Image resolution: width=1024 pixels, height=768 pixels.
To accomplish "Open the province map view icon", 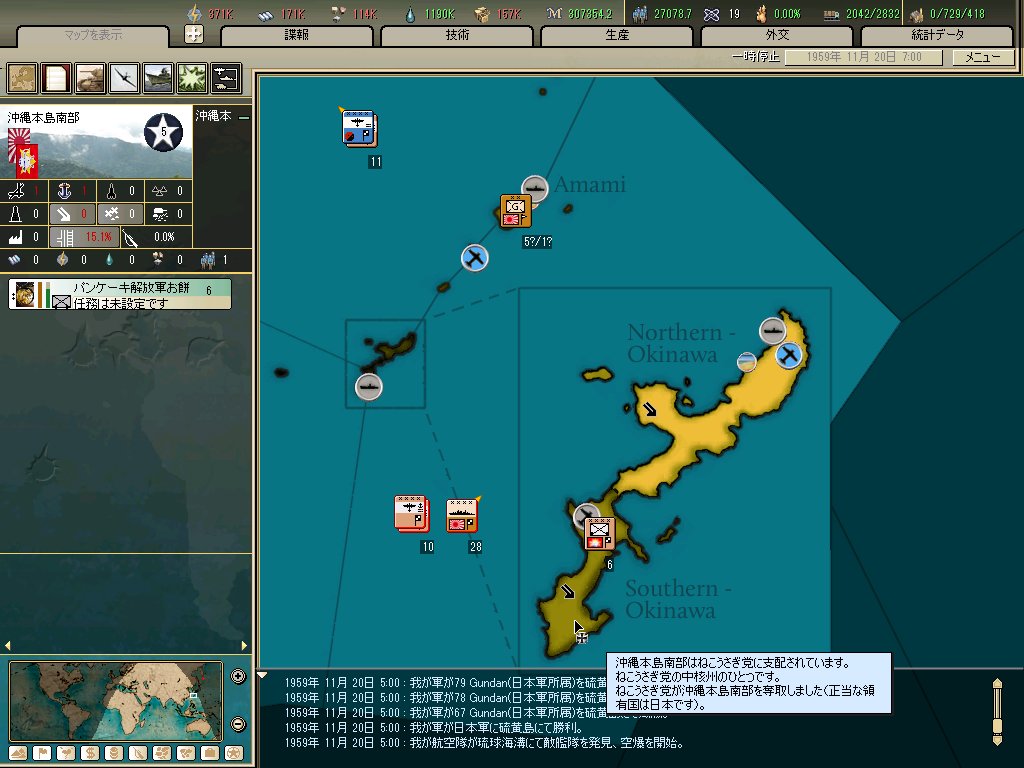I will (22, 78).
